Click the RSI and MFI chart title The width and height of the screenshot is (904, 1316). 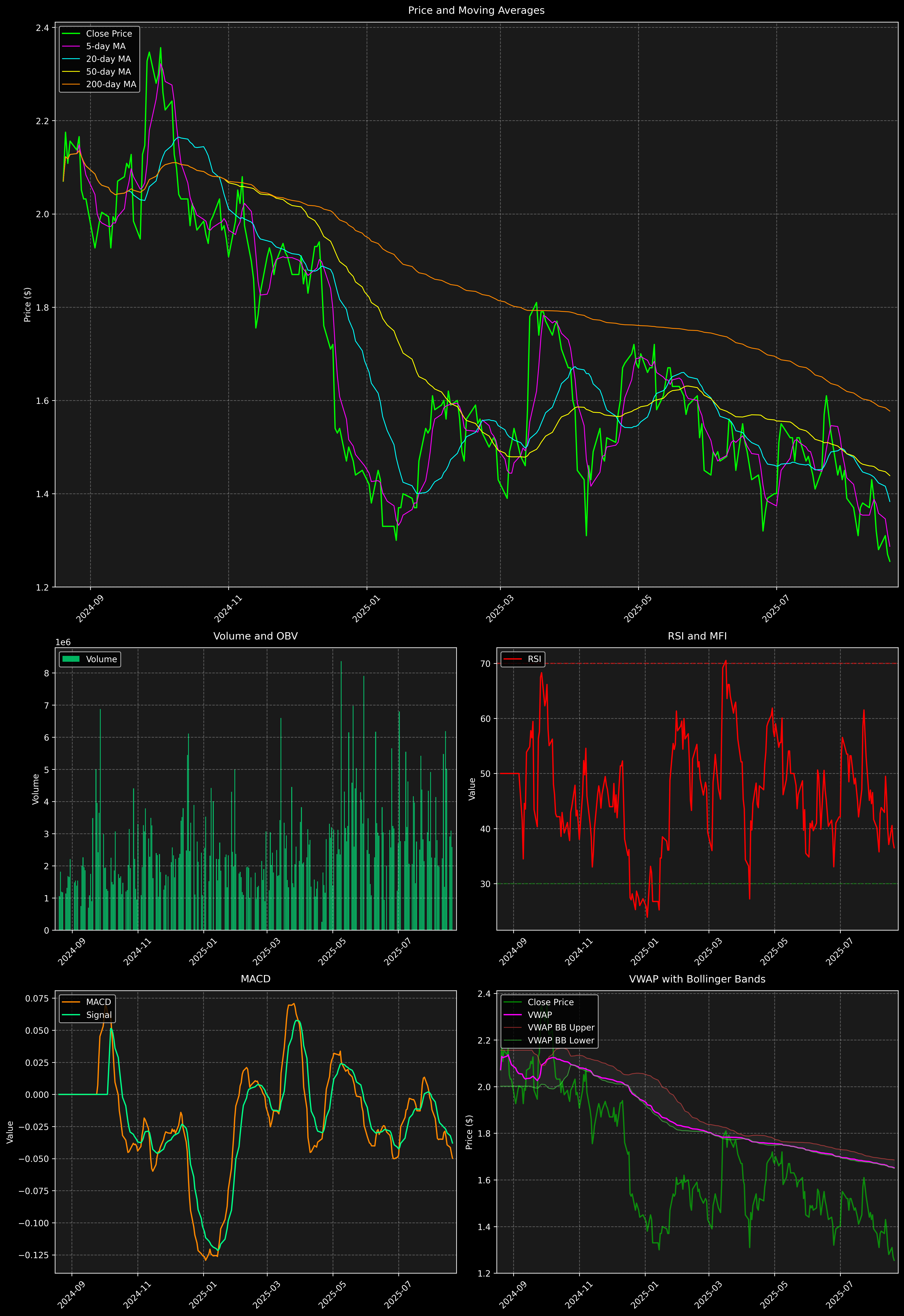(x=697, y=636)
